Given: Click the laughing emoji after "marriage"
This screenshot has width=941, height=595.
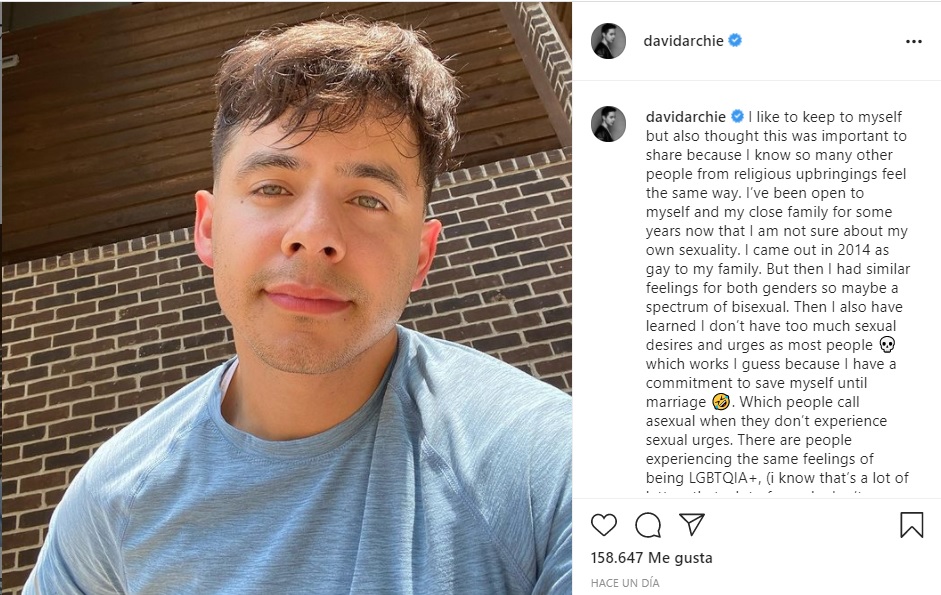Looking at the screenshot, I should [720, 402].
